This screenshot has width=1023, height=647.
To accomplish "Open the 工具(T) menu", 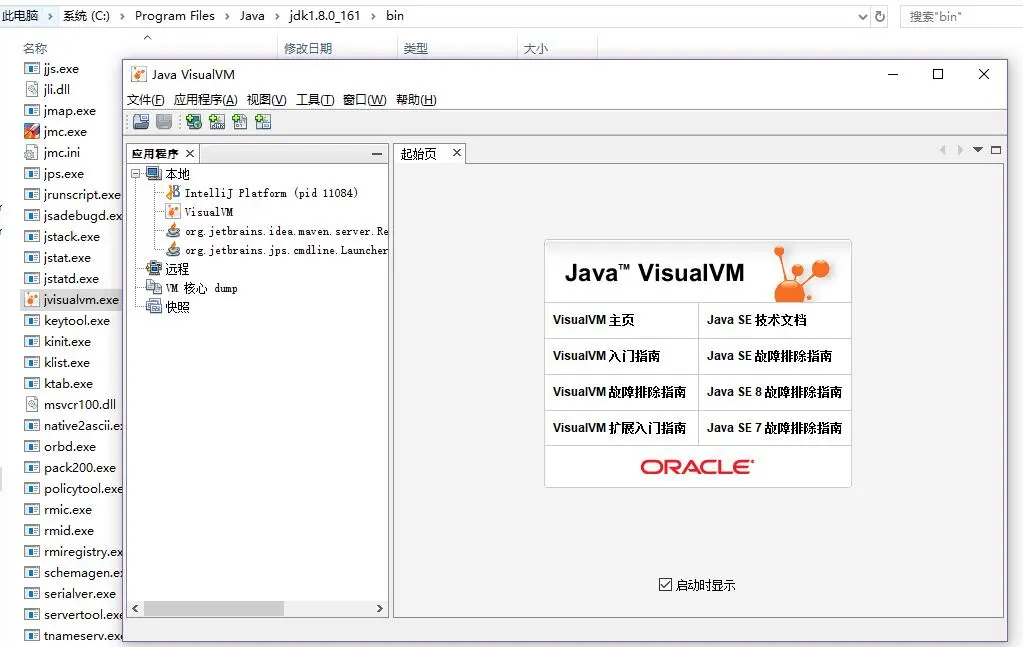I will [315, 100].
